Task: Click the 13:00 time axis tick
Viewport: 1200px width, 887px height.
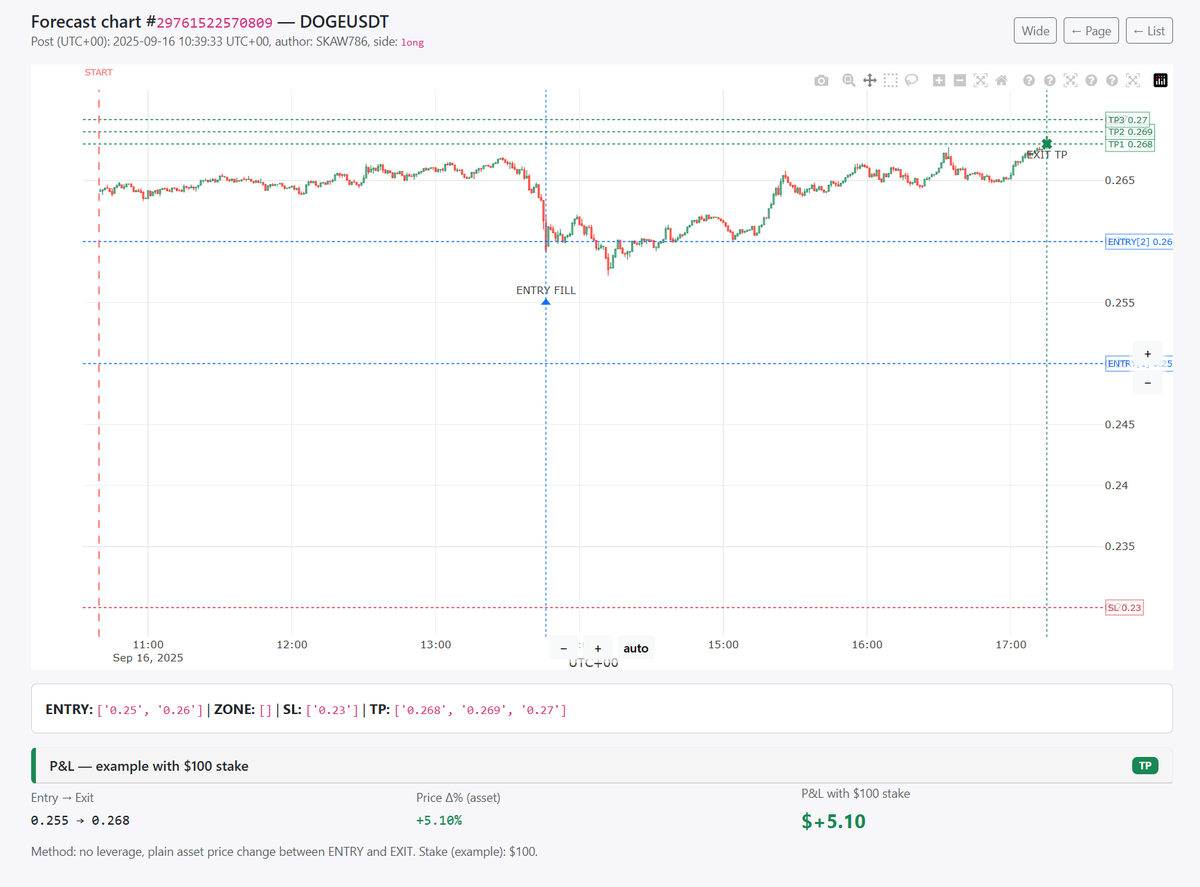Action: [436, 645]
